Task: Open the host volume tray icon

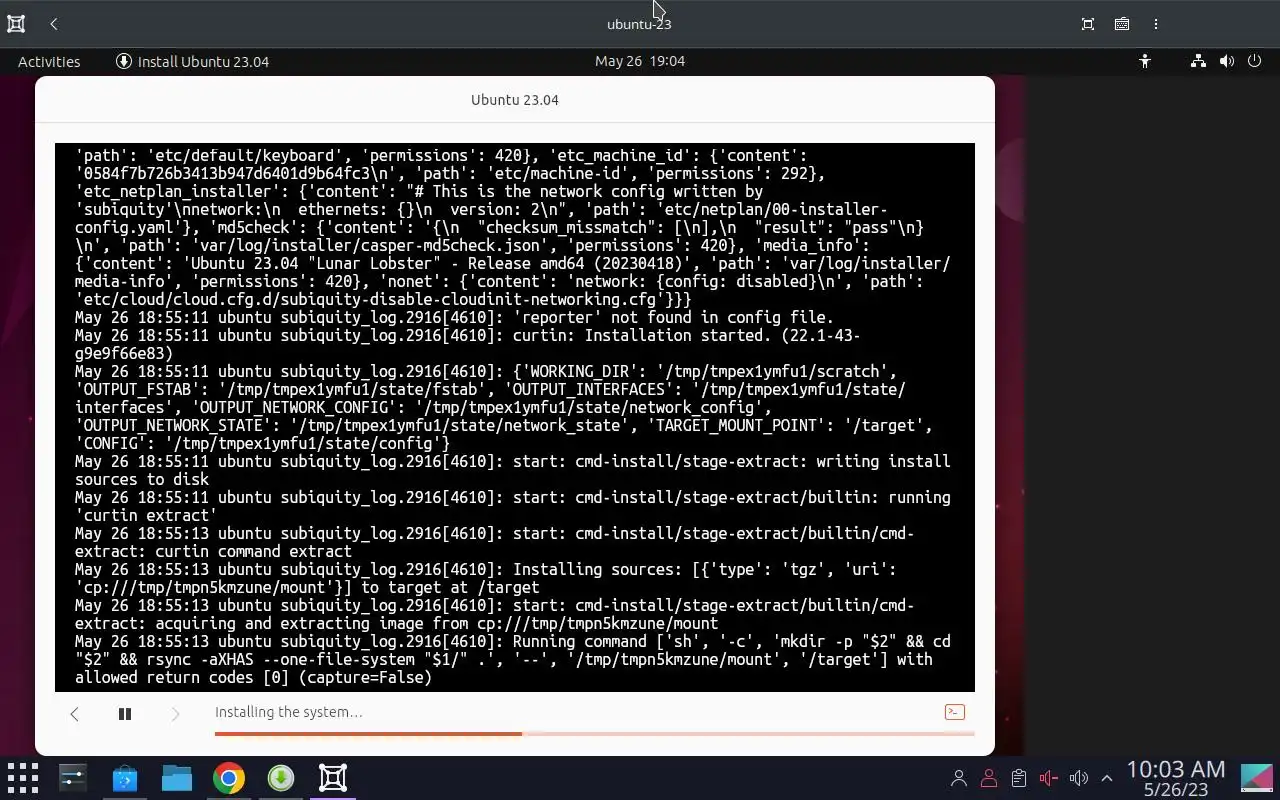Action: tap(1078, 778)
